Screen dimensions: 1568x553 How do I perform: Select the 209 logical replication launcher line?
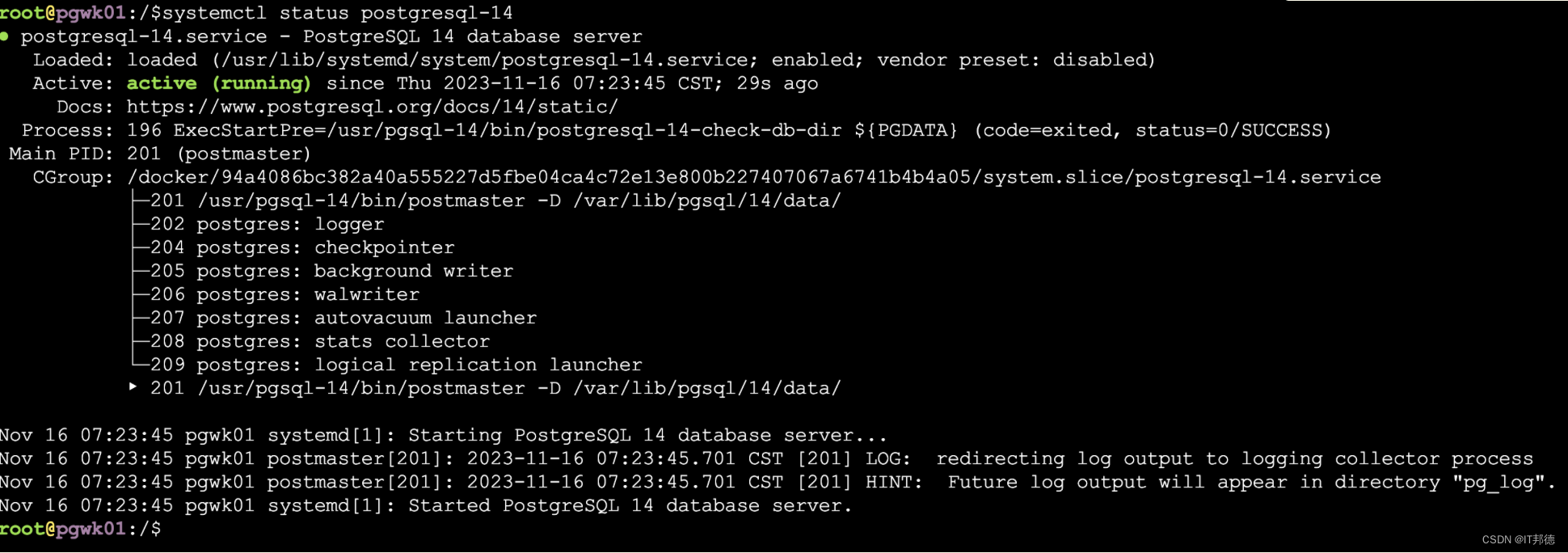[396, 365]
